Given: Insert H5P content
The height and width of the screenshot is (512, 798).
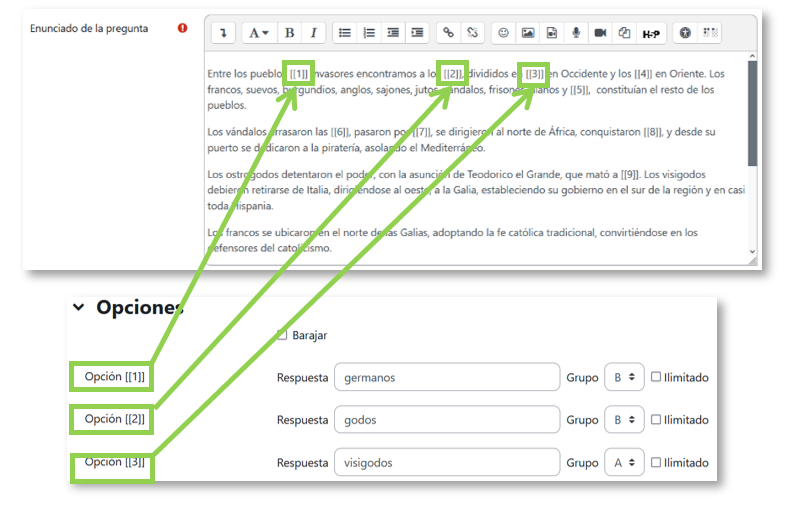Looking at the screenshot, I should [x=651, y=34].
